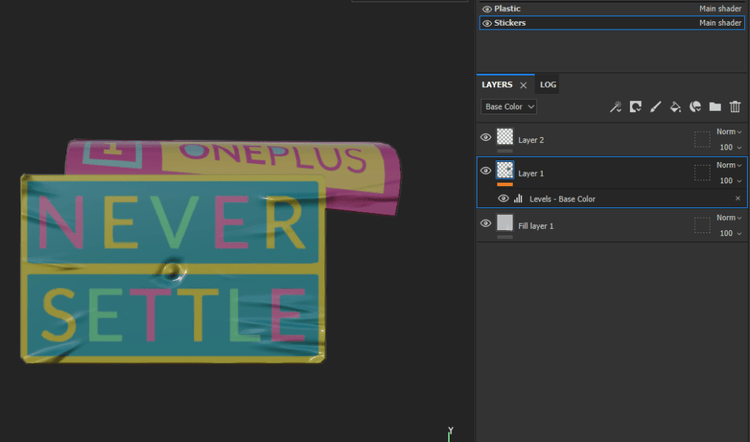
Task: Open the Base Color channel dropdown
Action: coord(509,107)
